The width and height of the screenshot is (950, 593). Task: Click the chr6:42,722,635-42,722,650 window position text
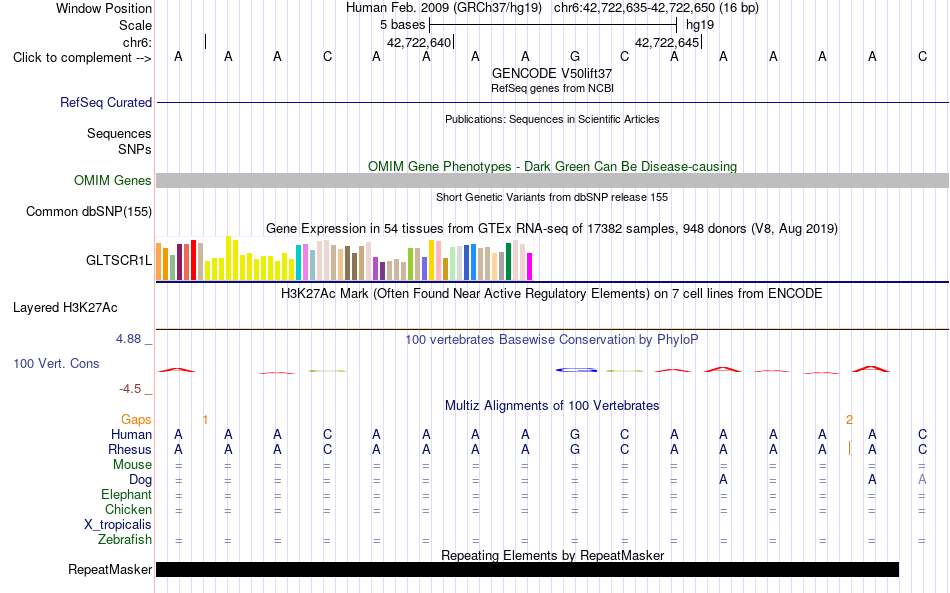pyautogui.click(x=656, y=8)
